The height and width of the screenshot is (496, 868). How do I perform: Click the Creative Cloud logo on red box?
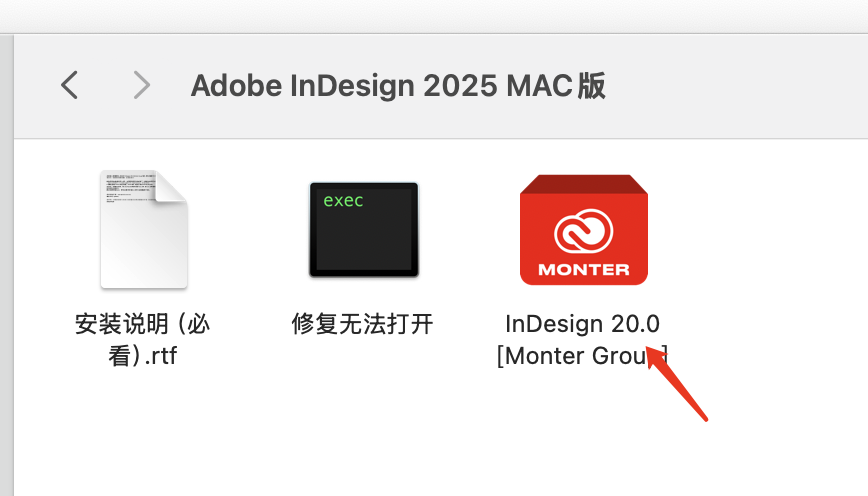click(583, 233)
